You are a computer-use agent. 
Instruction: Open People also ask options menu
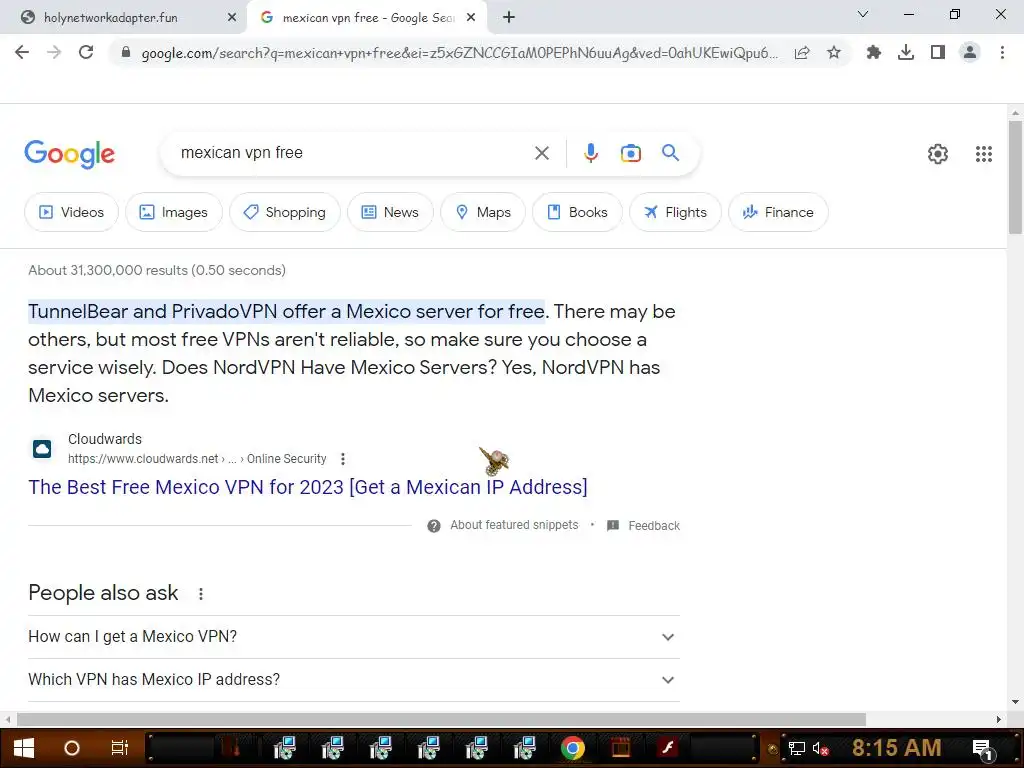(200, 594)
